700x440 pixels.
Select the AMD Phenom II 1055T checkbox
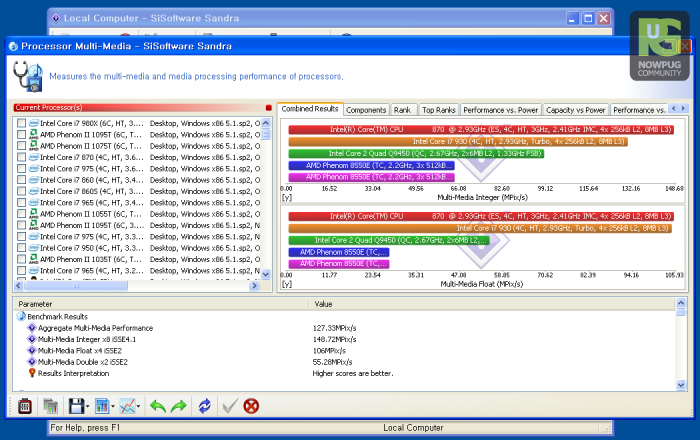[x=21, y=214]
